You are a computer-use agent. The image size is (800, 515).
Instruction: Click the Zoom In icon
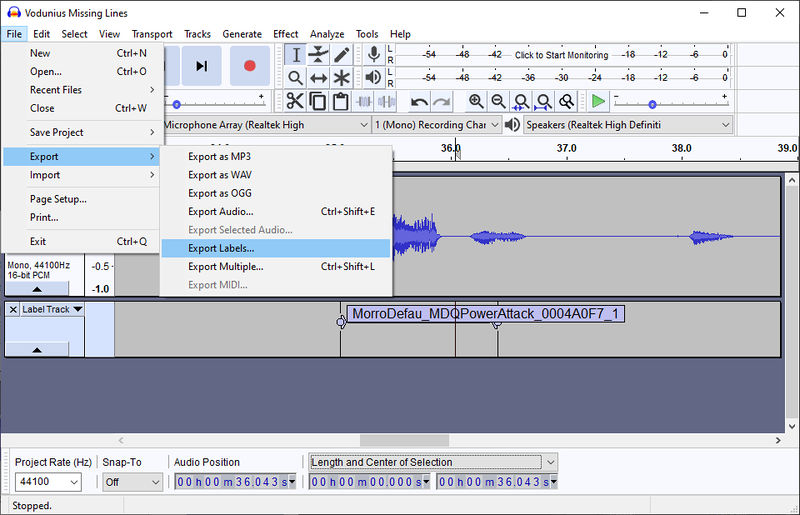click(476, 101)
